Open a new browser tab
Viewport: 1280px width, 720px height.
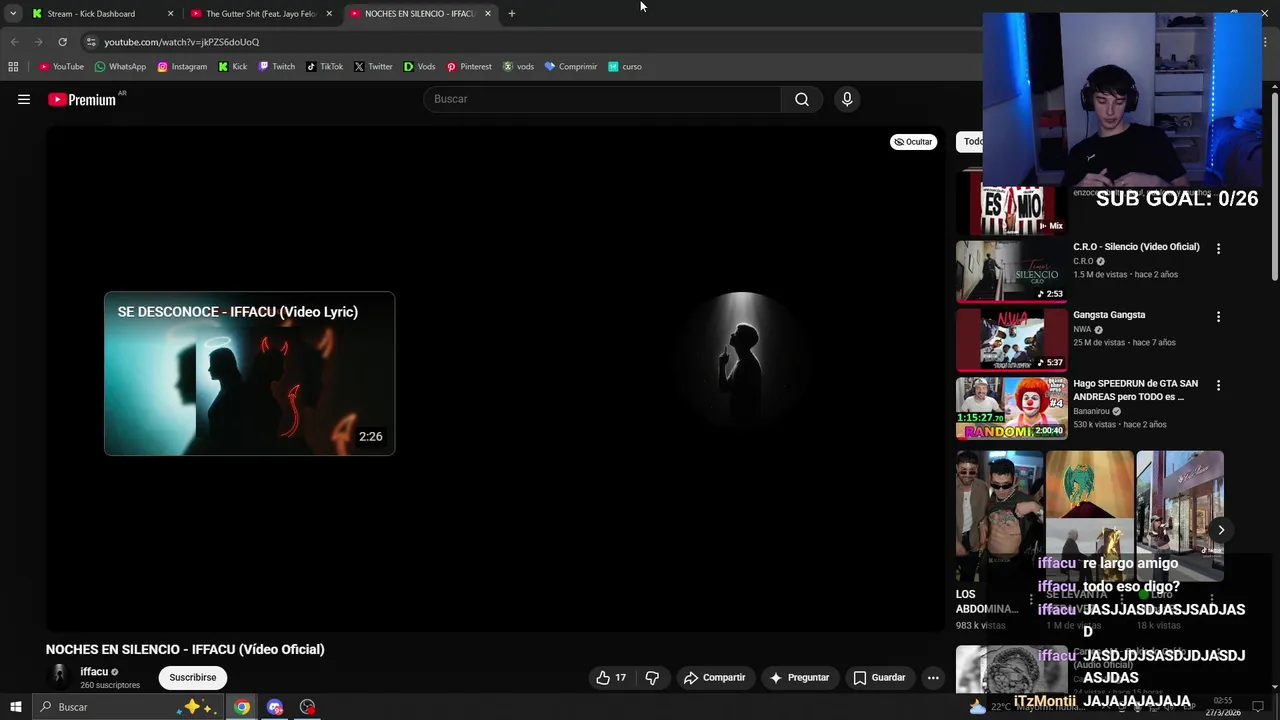pyautogui.click(x=512, y=14)
